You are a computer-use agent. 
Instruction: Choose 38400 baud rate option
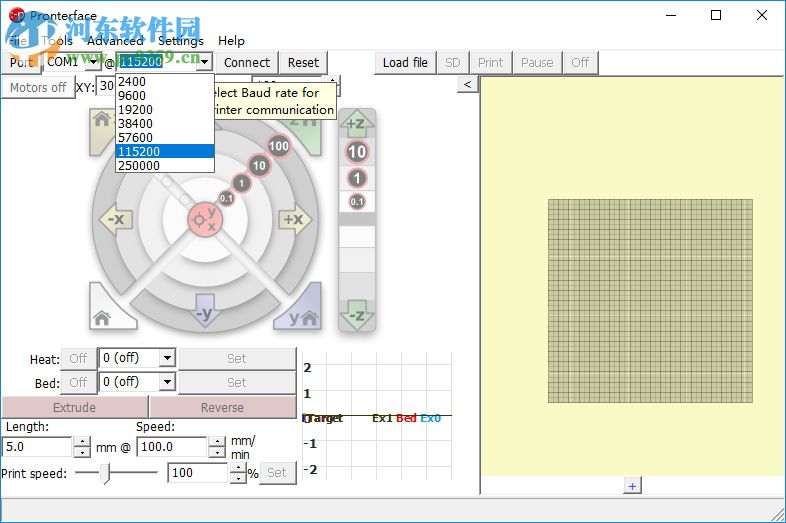(x=165, y=123)
